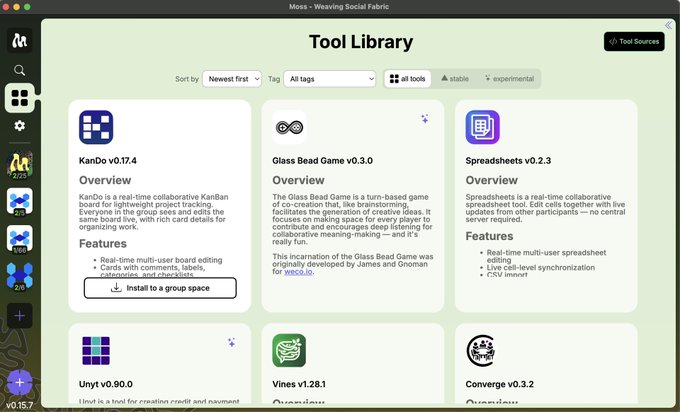
Task: Click the Glass Bead Game controller icon
Action: pyautogui.click(x=289, y=127)
